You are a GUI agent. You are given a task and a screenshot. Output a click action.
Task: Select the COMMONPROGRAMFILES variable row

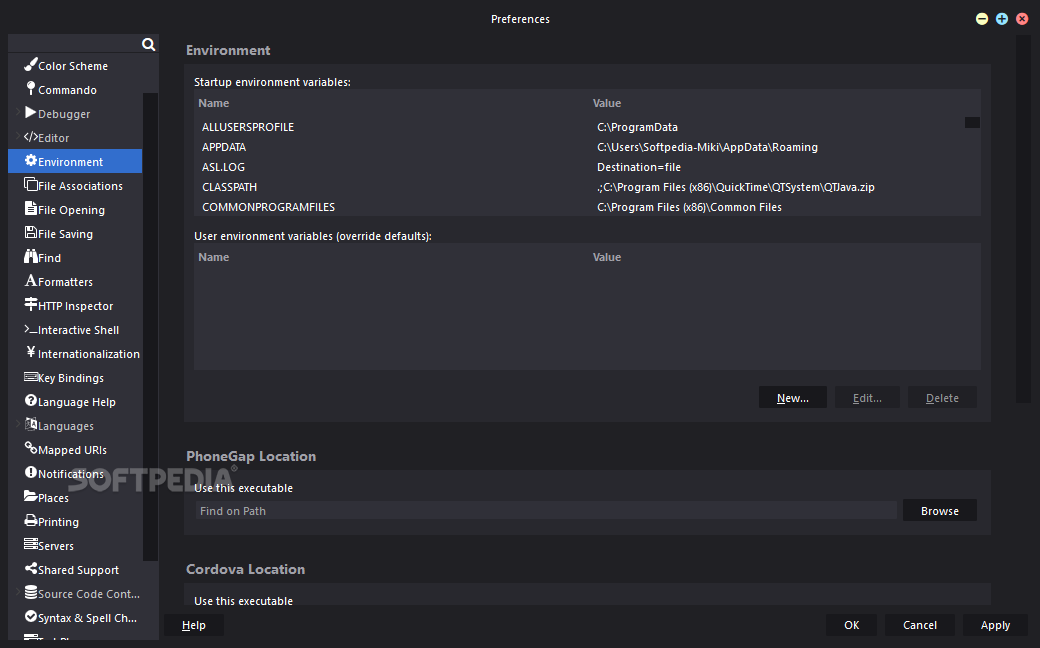(587, 206)
